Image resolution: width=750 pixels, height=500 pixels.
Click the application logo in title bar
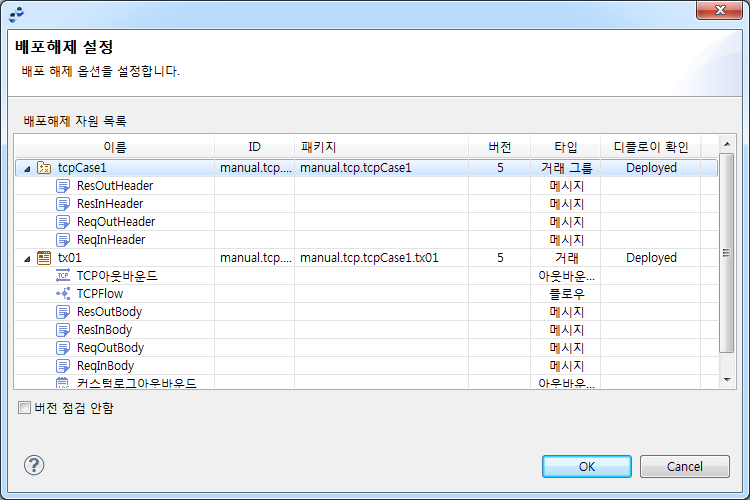click(x=17, y=14)
